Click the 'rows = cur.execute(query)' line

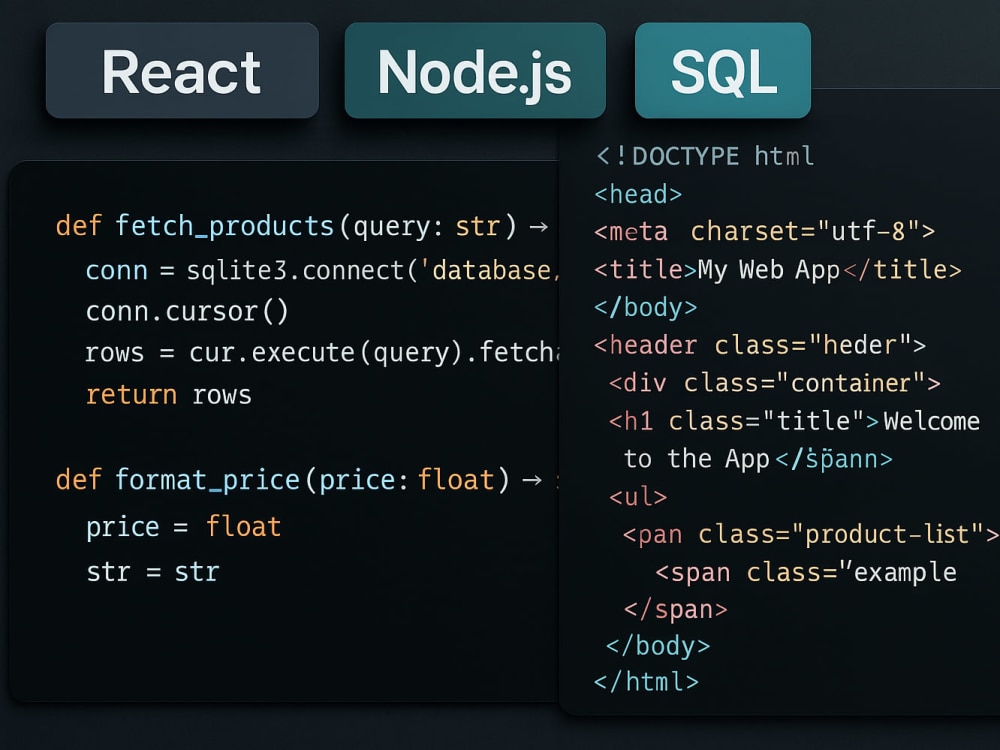tap(322, 353)
